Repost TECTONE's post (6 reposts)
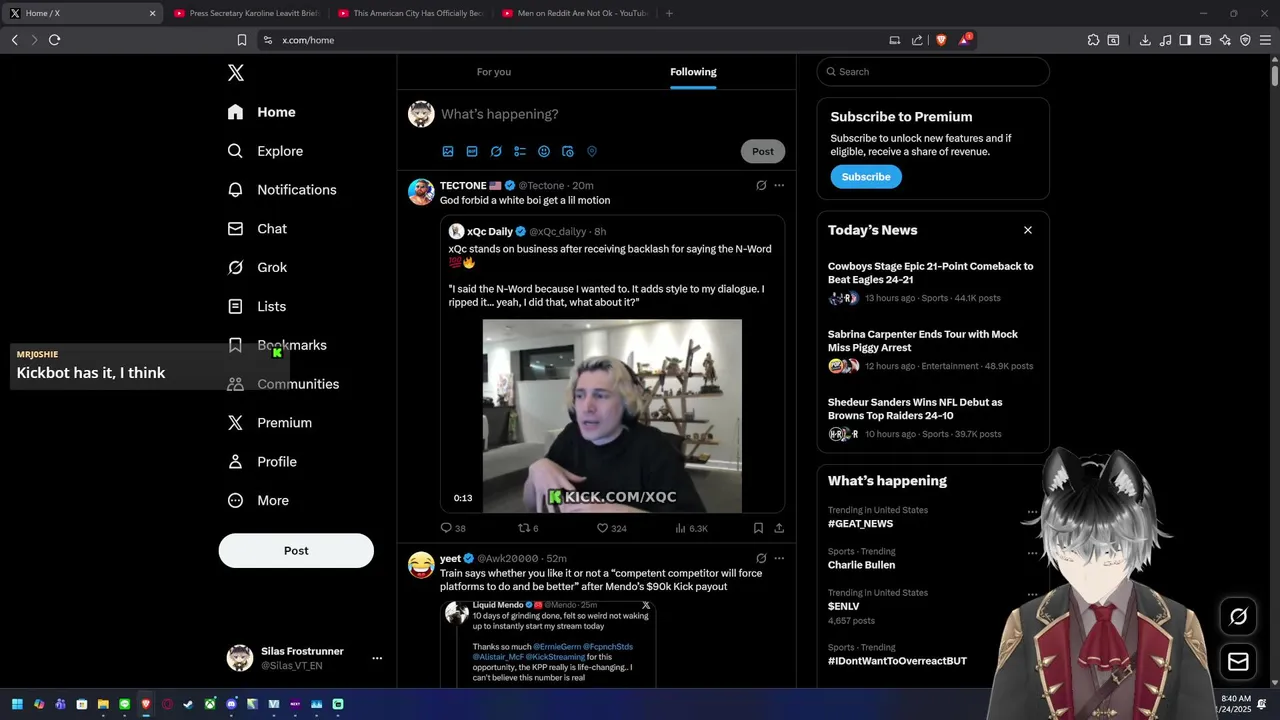Image resolution: width=1280 pixels, height=720 pixels. click(528, 528)
